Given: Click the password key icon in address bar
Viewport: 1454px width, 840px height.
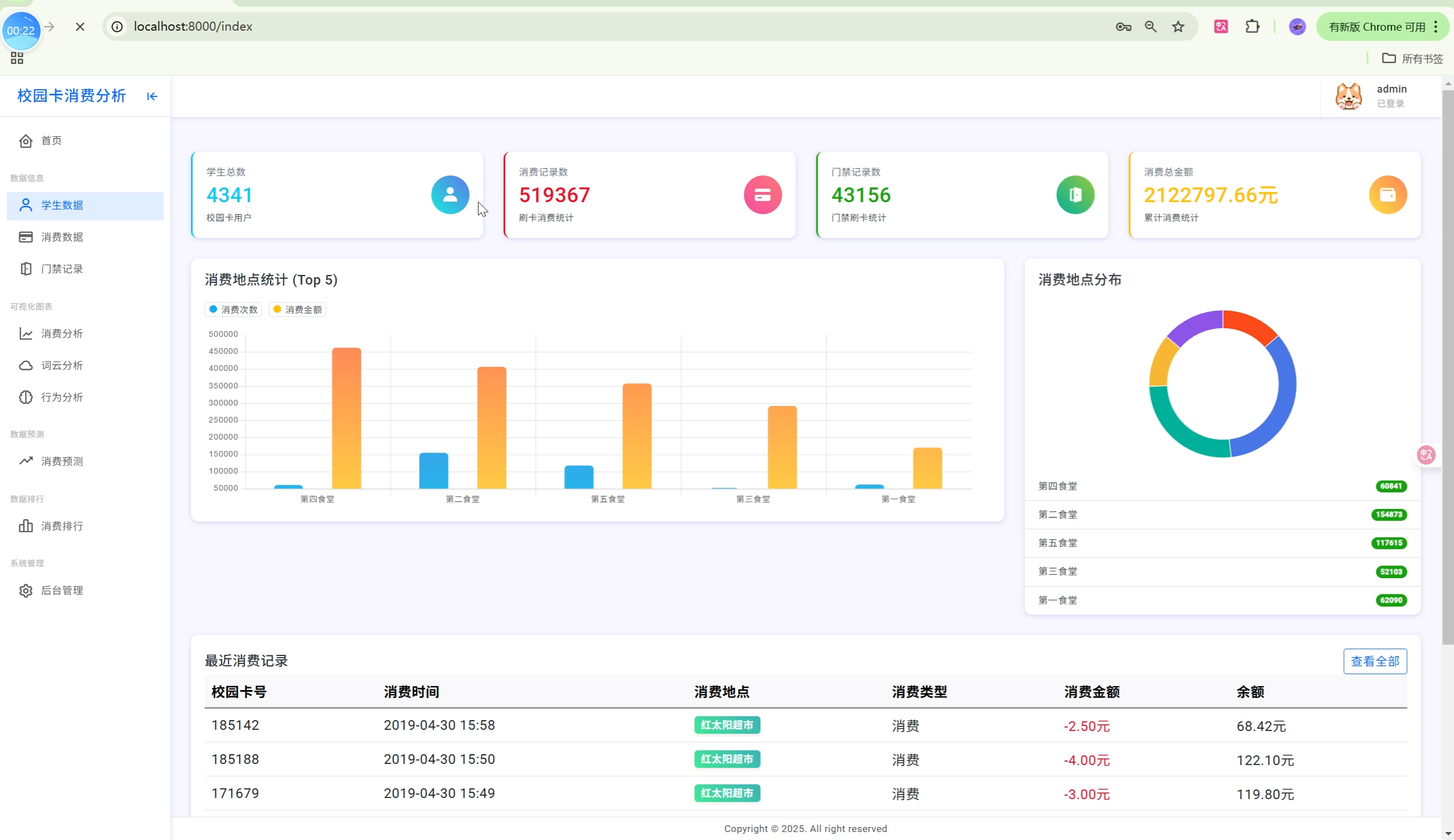Looking at the screenshot, I should (x=1123, y=27).
